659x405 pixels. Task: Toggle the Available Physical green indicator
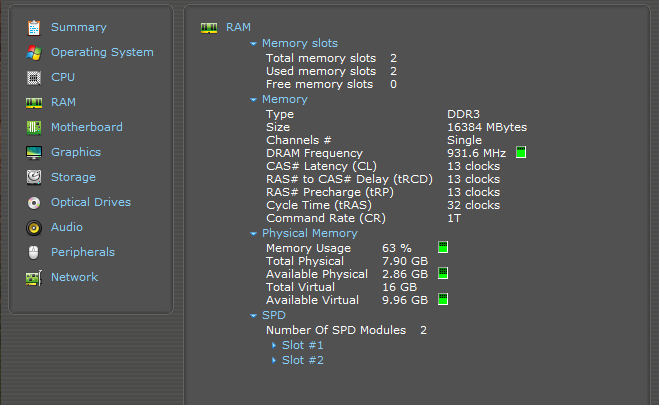[x=442, y=273]
